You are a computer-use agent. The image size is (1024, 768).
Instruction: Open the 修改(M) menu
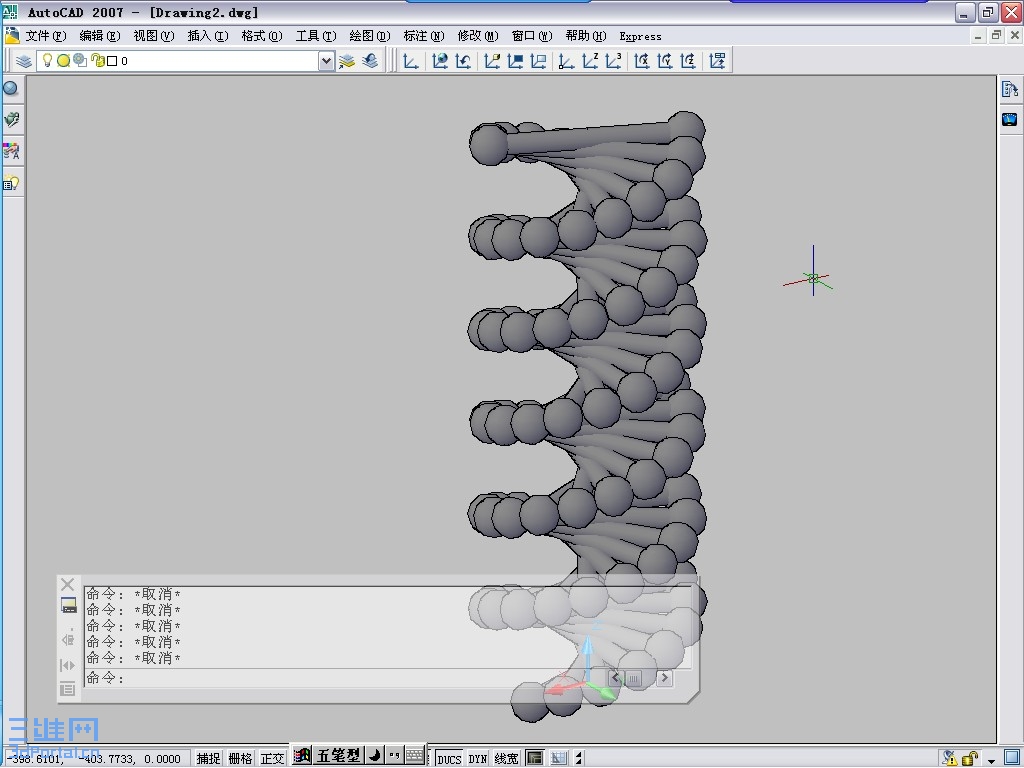click(478, 36)
